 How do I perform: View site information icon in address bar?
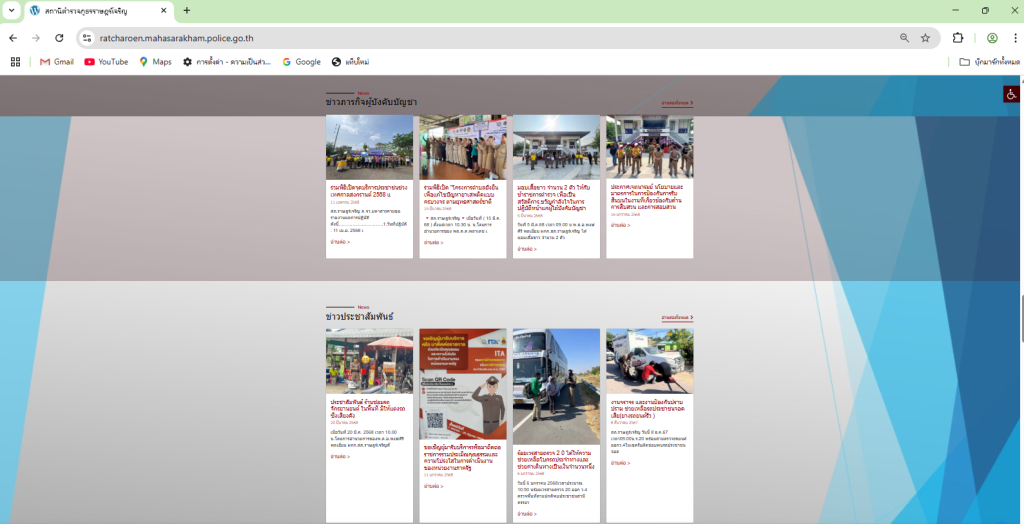(x=88, y=38)
